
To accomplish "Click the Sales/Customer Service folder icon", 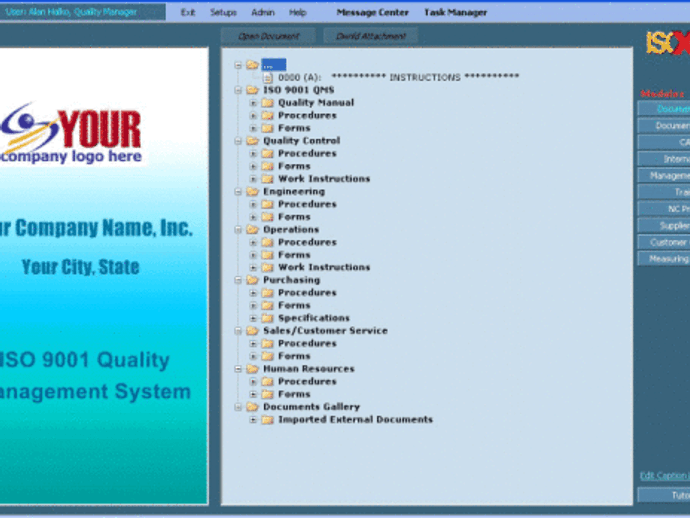I will click(x=252, y=331).
